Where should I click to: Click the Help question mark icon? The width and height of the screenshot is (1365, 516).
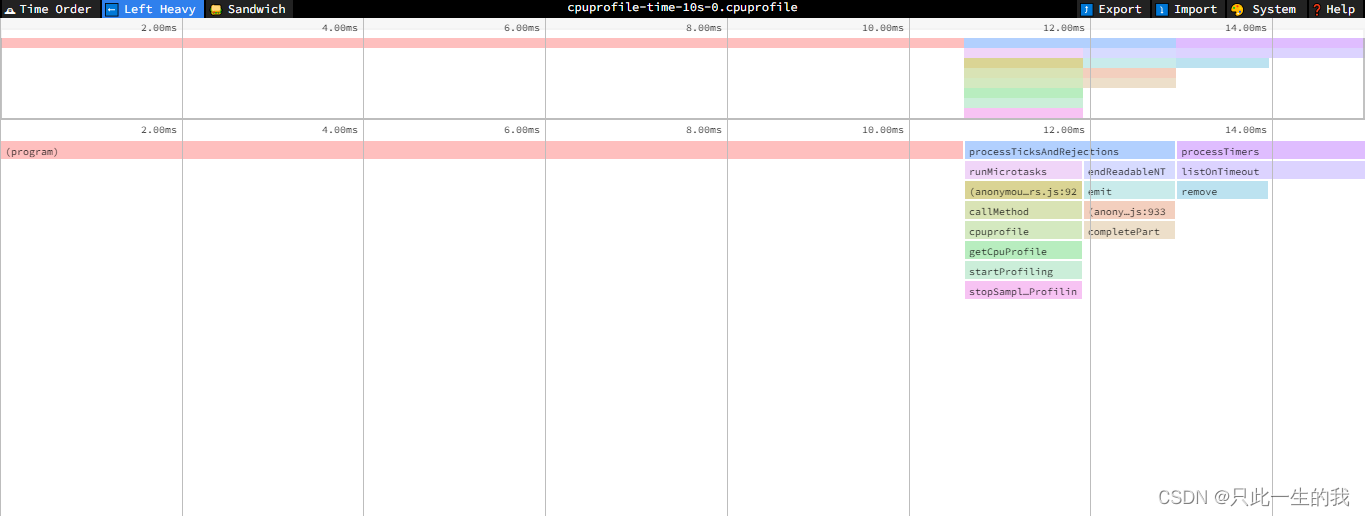[1317, 9]
